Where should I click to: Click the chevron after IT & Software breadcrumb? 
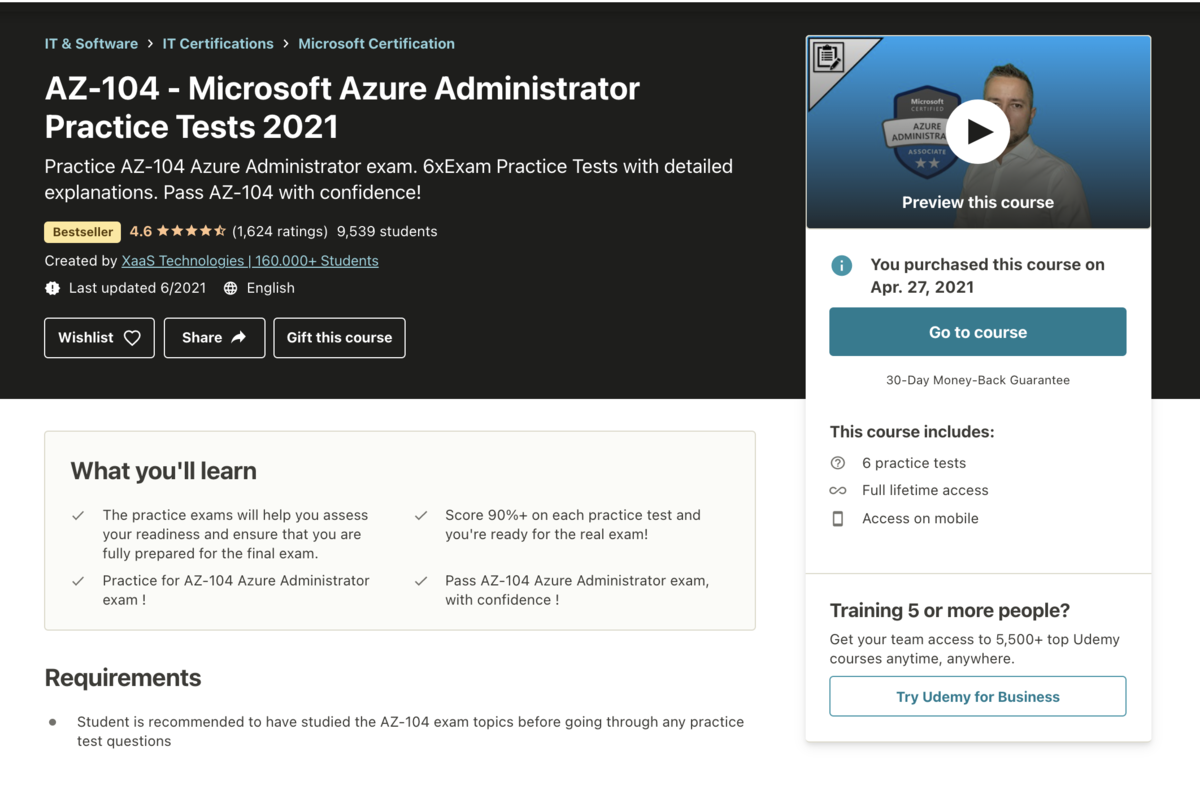150,44
